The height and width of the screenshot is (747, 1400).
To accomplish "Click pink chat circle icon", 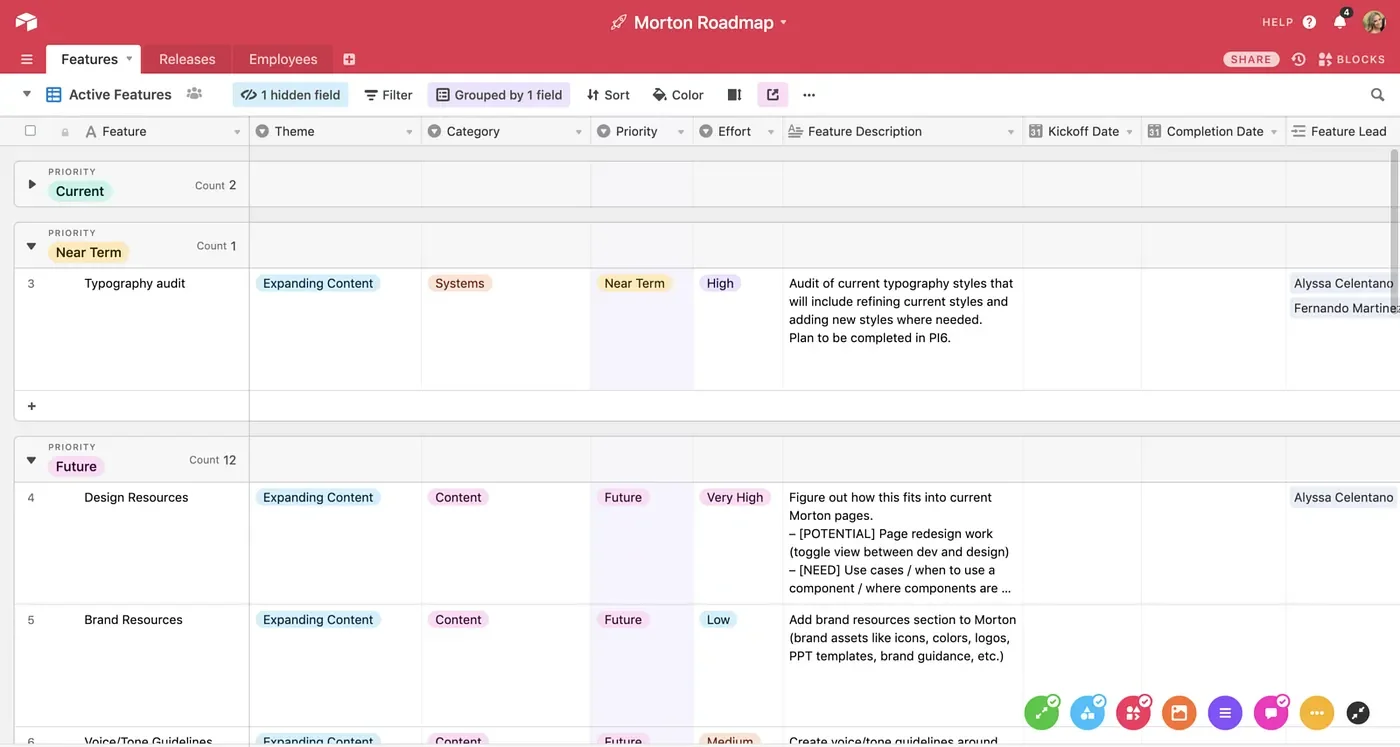I will click(x=1271, y=713).
